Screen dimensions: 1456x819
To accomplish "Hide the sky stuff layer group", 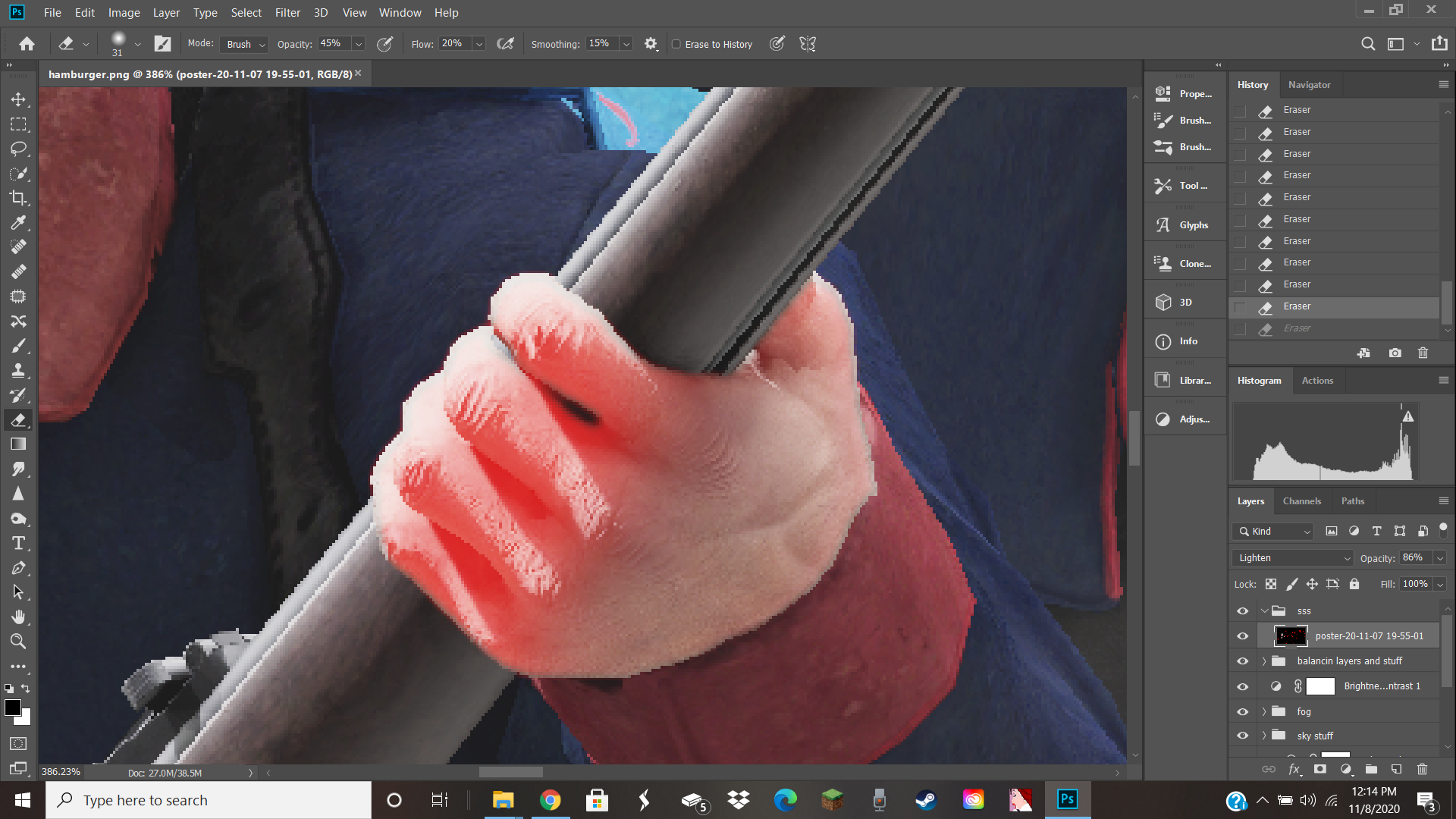I will (x=1242, y=736).
